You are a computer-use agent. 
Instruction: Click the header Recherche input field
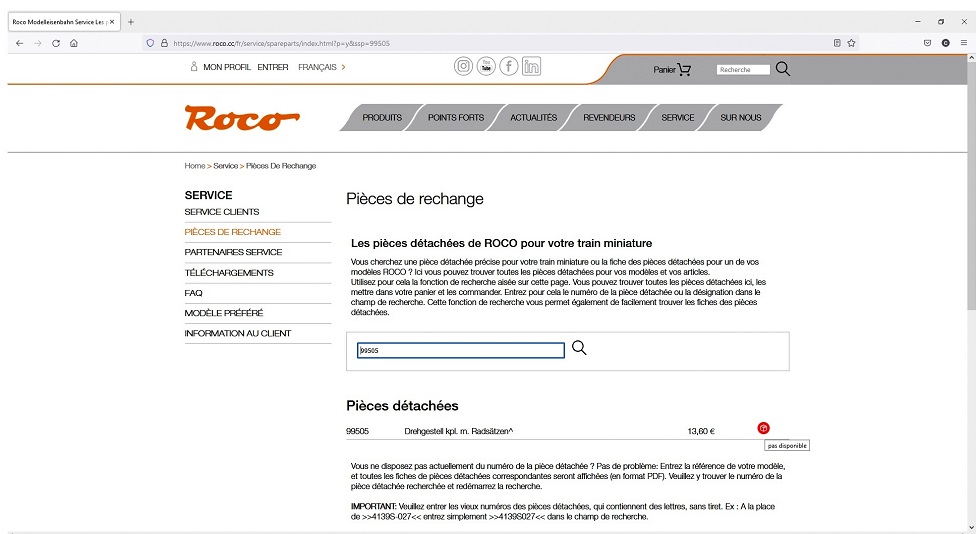pos(744,70)
